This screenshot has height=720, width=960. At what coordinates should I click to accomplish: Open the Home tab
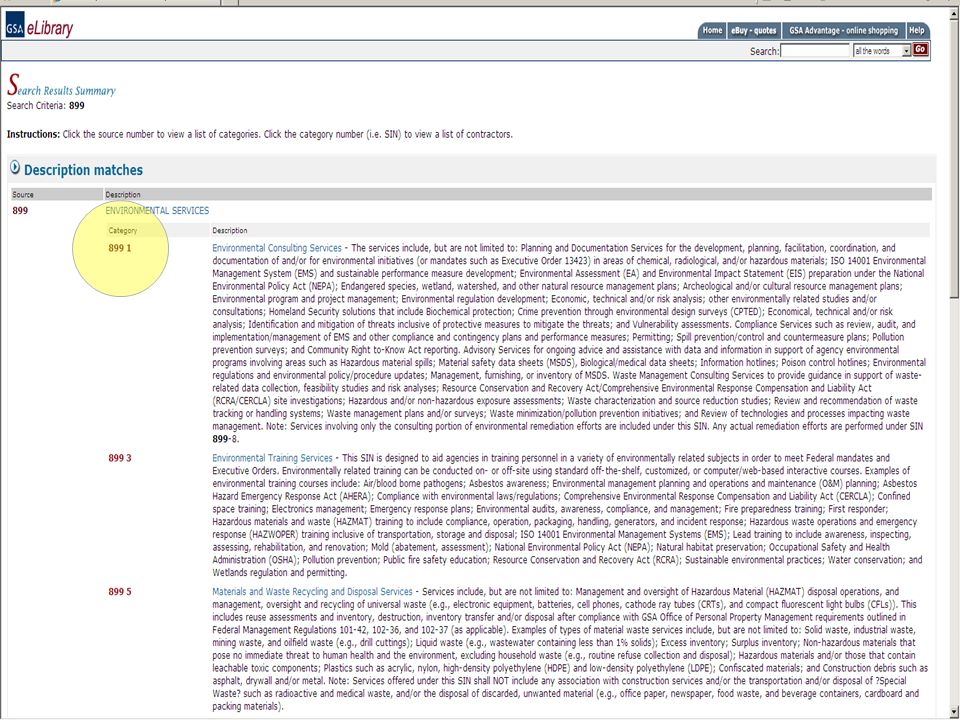click(711, 31)
